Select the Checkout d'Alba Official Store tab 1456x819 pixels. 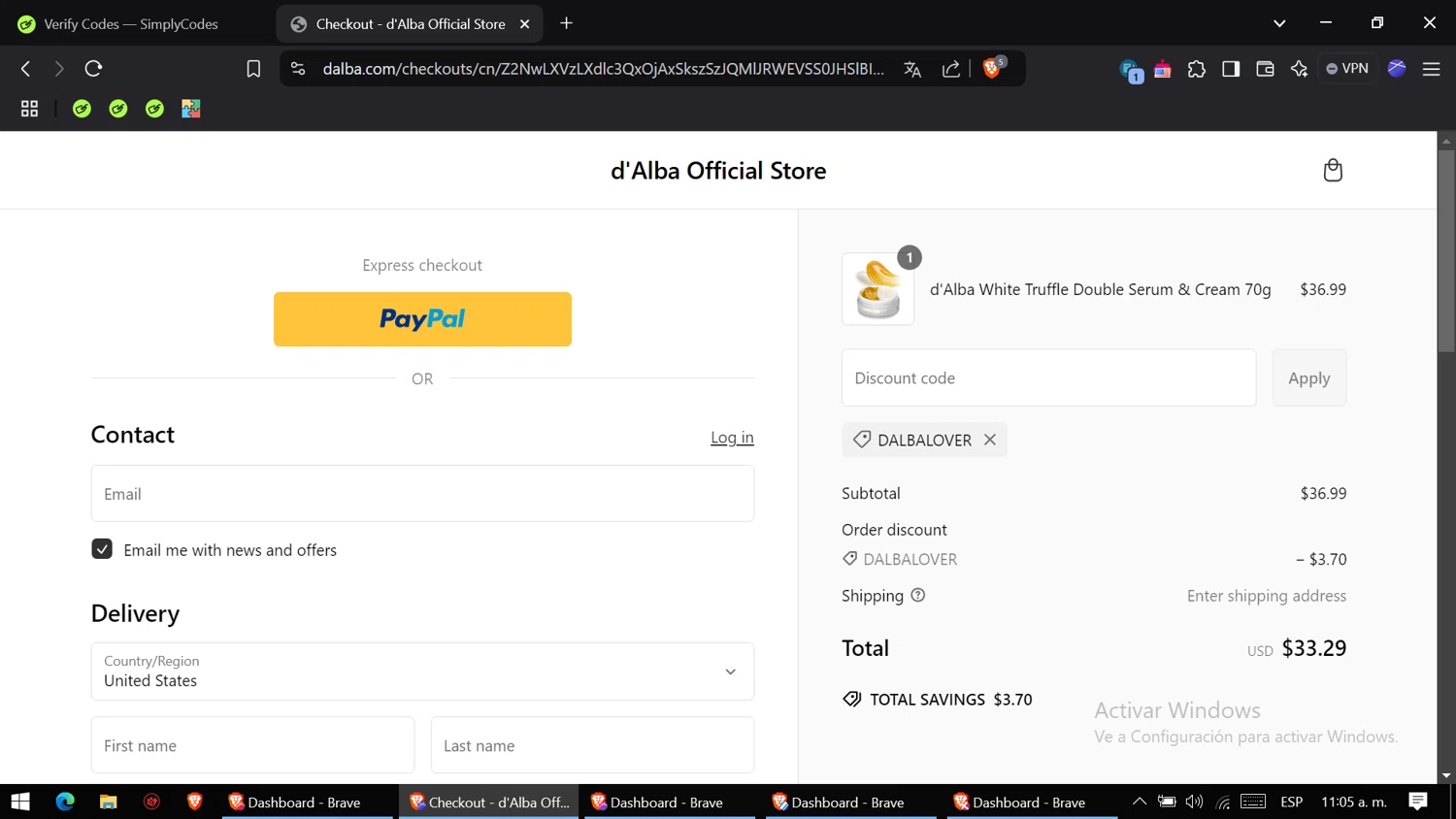(410, 24)
